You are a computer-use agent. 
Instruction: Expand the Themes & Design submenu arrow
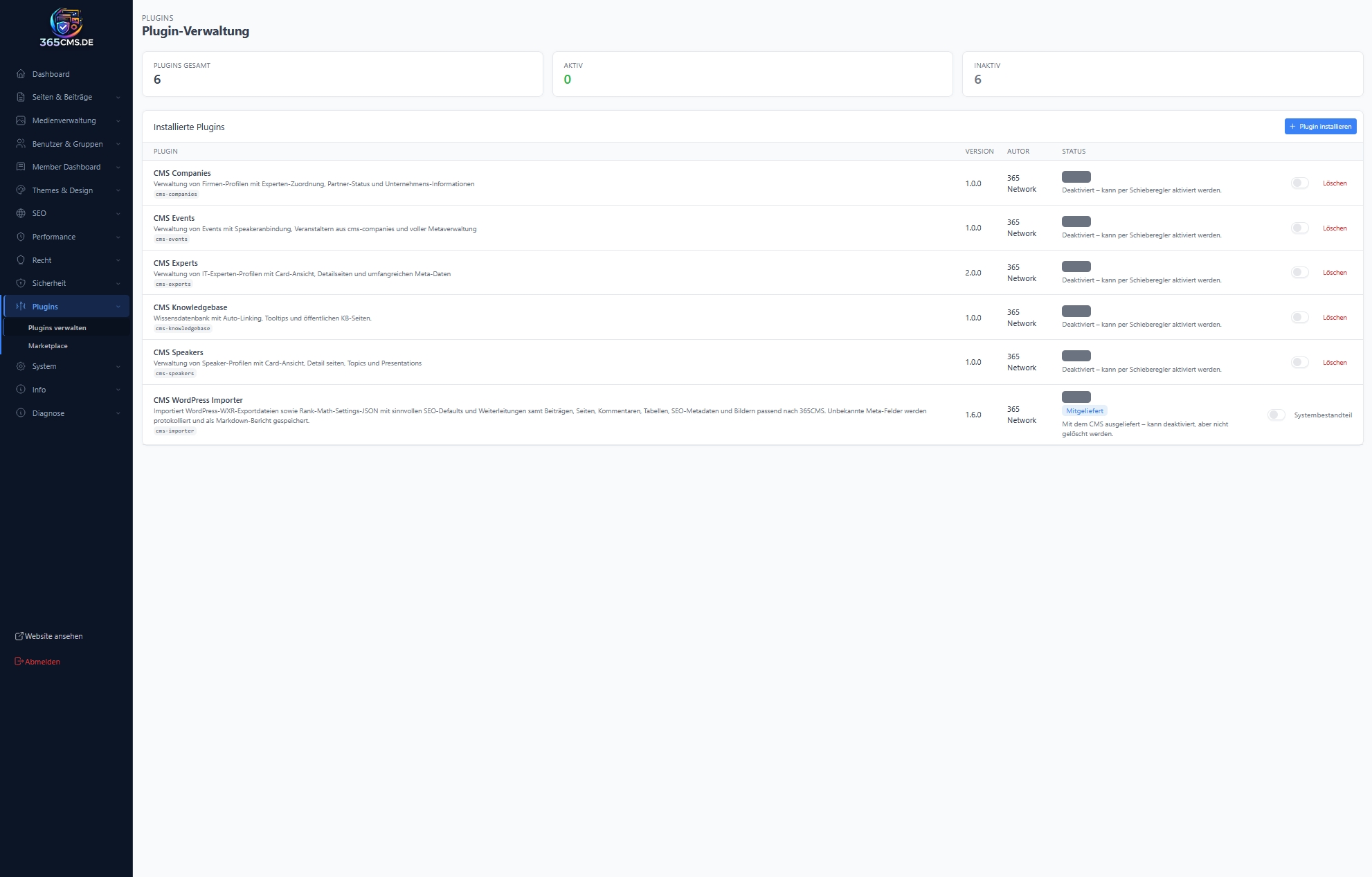[x=118, y=190]
